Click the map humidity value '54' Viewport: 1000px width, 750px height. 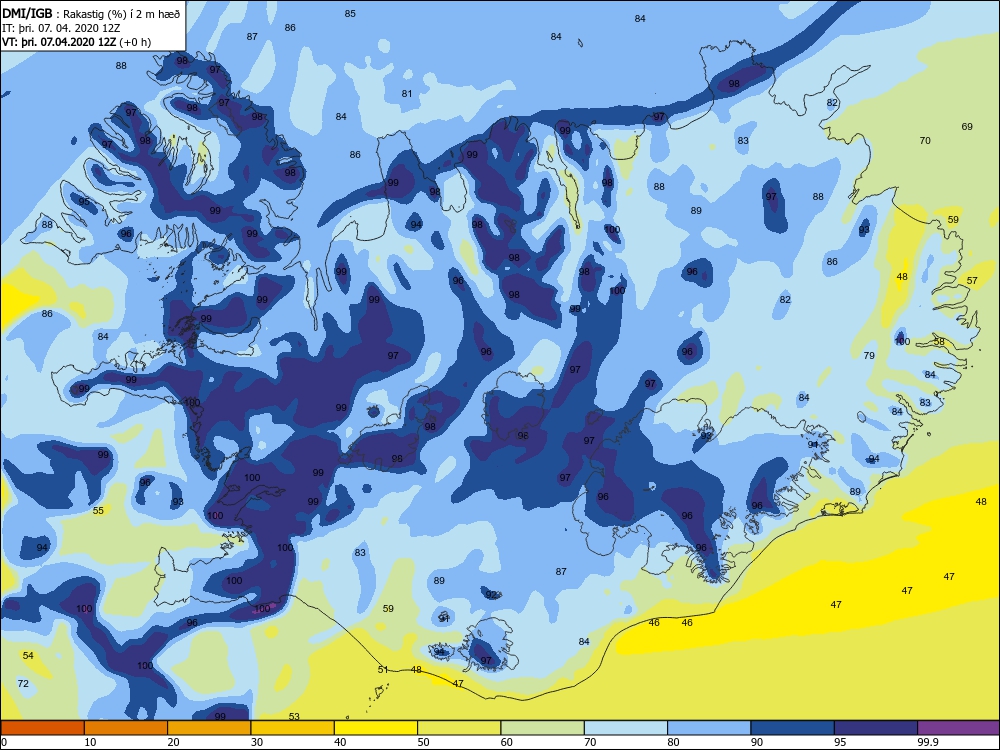[28, 656]
